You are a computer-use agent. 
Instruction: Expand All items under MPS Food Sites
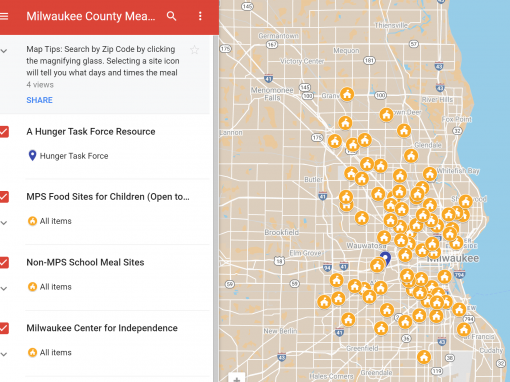4,223
